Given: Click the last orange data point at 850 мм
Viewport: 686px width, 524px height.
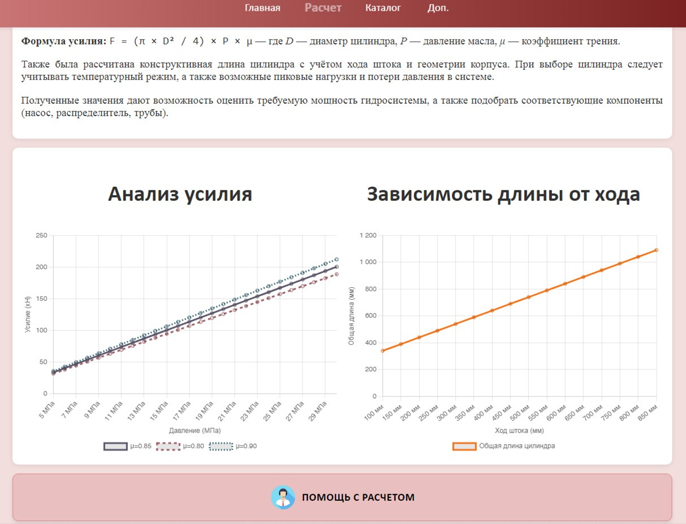Looking at the screenshot, I should click(x=656, y=250).
